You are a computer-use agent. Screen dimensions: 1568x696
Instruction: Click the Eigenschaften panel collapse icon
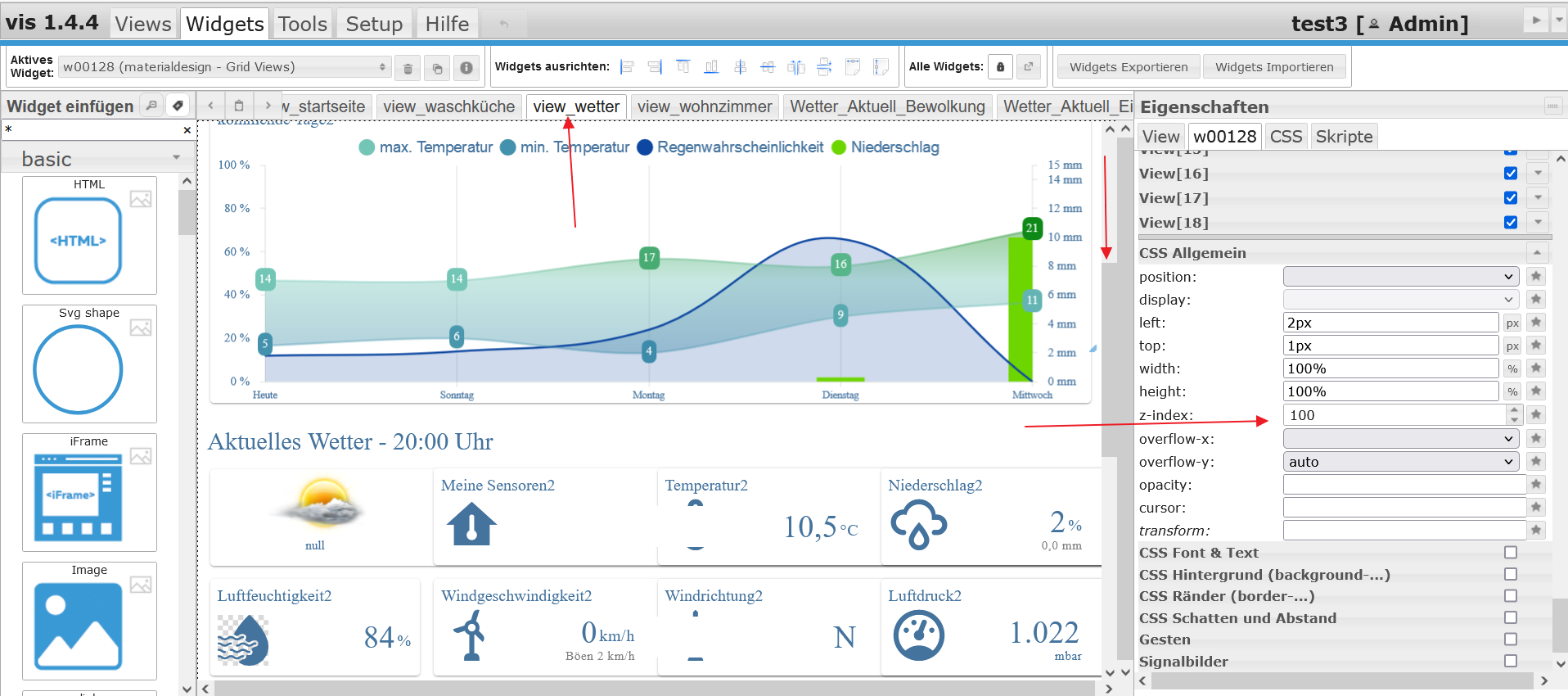click(x=1552, y=106)
